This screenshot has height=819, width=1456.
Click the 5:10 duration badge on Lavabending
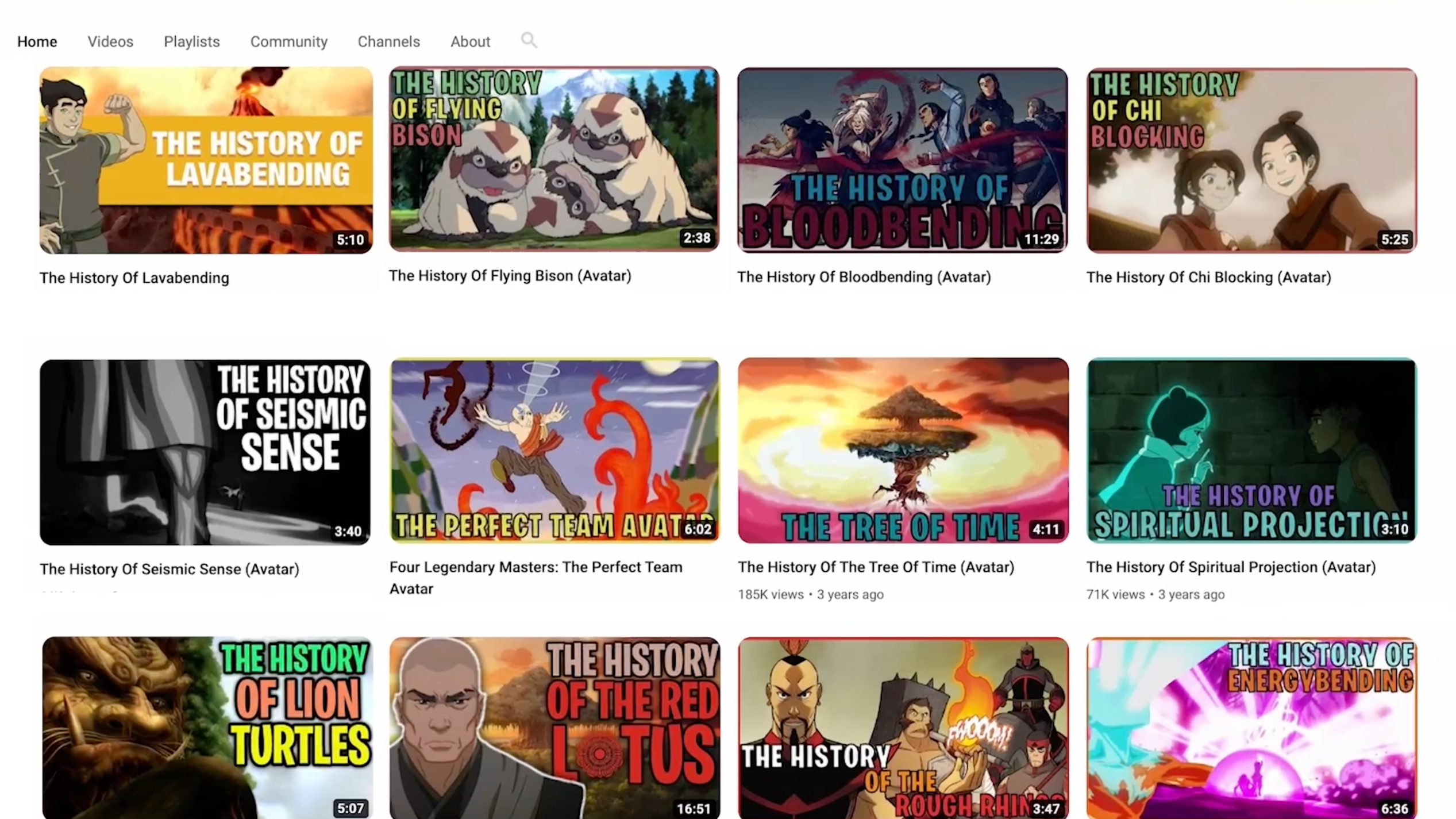pyautogui.click(x=350, y=240)
